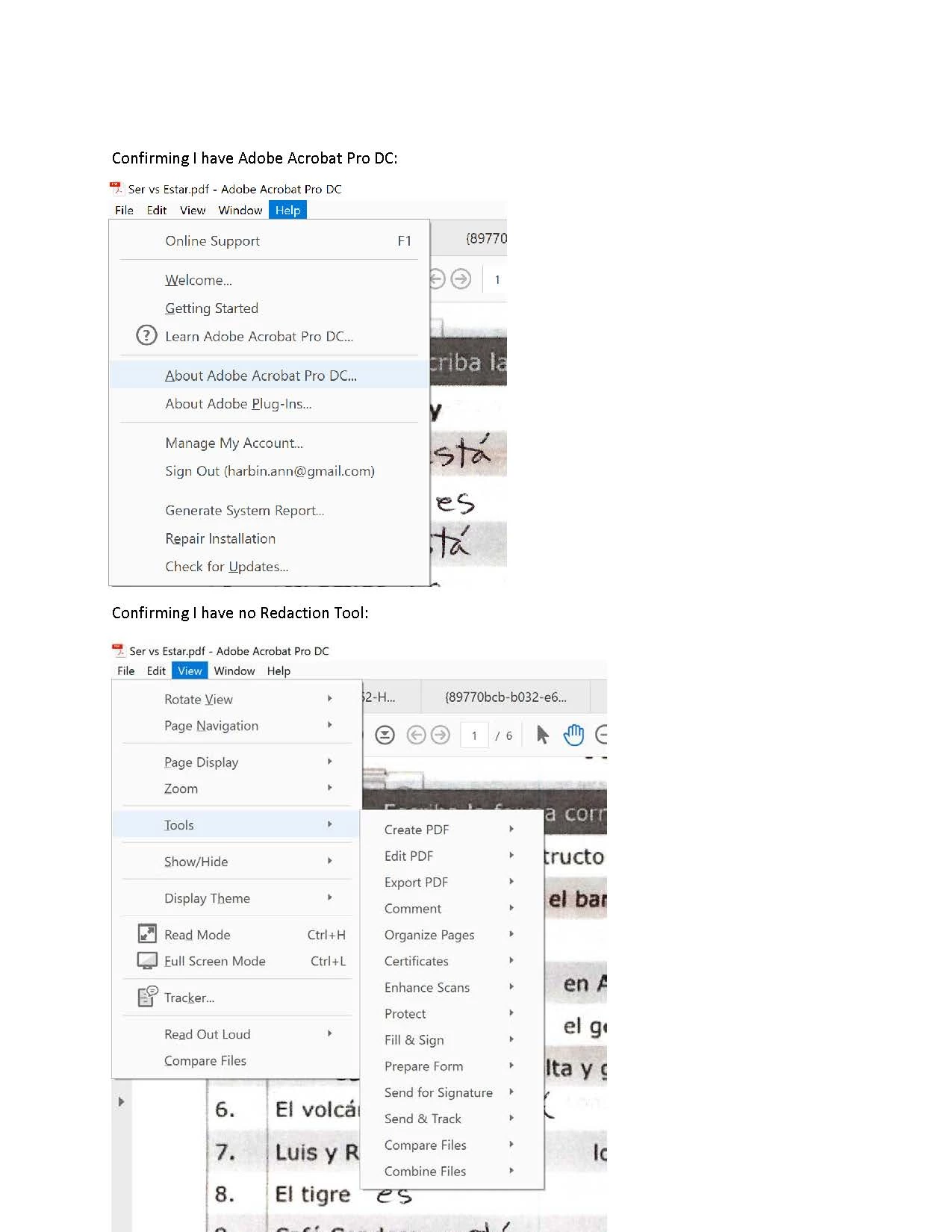Click the Learn Adobe Acrobat Pro DC entry

(270, 336)
